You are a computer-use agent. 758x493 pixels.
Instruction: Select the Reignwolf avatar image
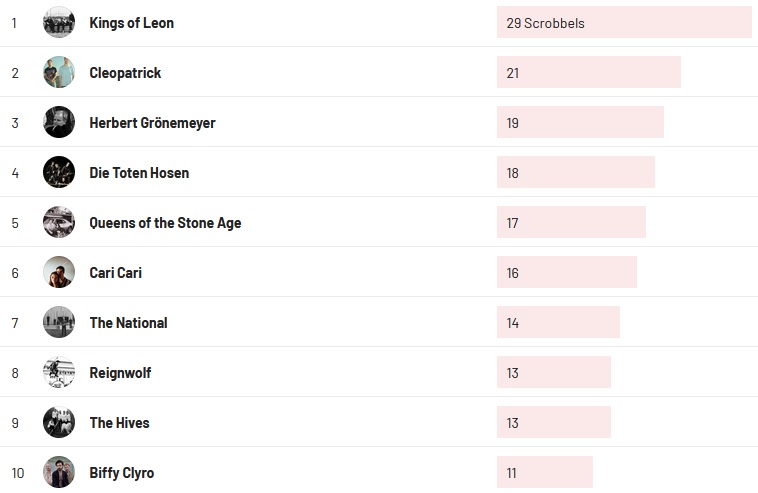59,372
